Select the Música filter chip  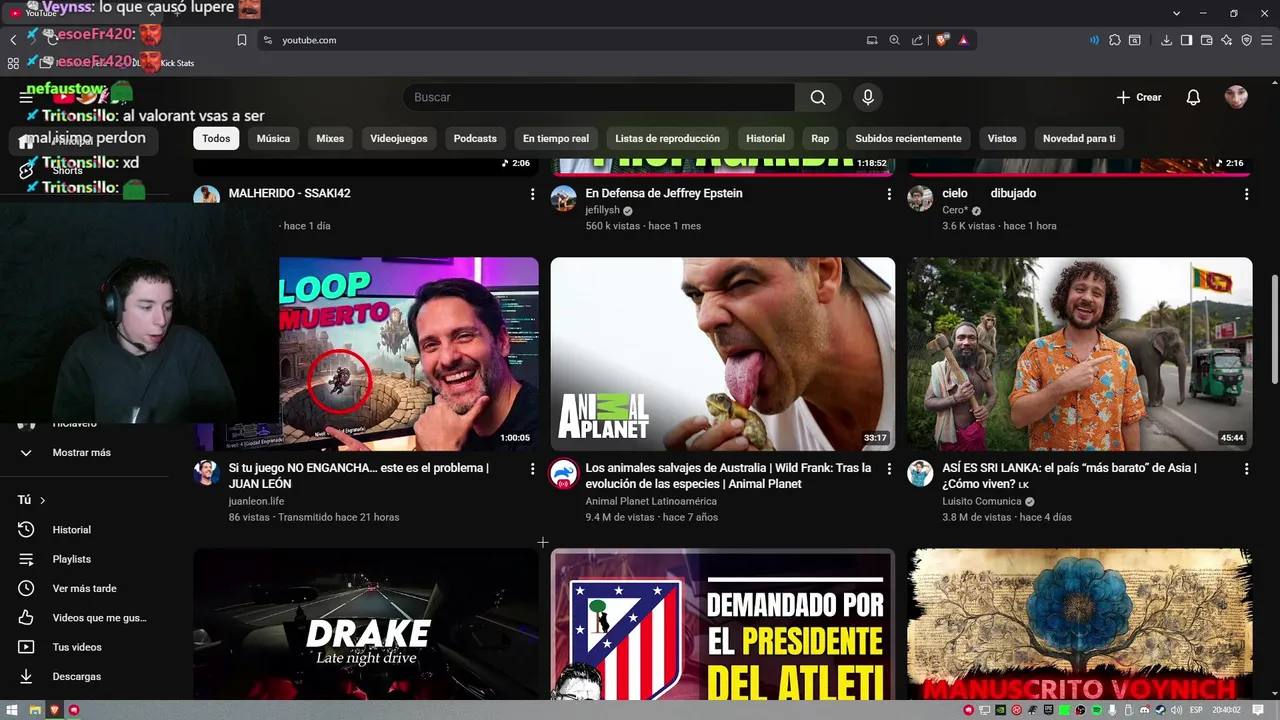273,139
